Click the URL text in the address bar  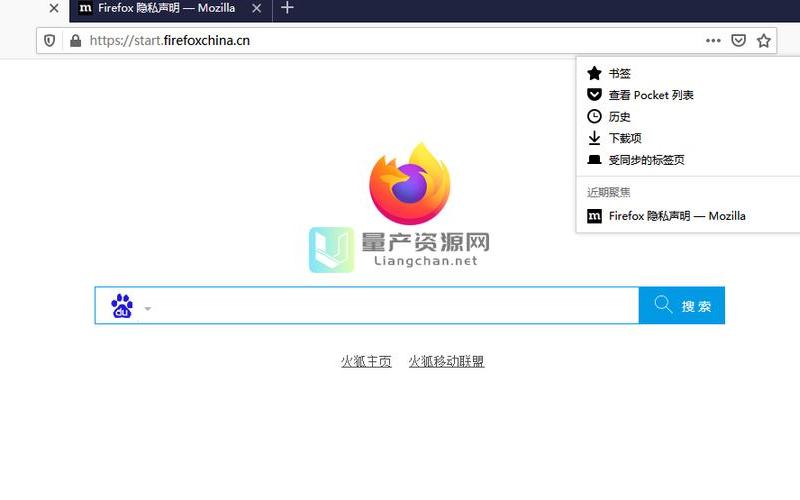[x=169, y=41]
